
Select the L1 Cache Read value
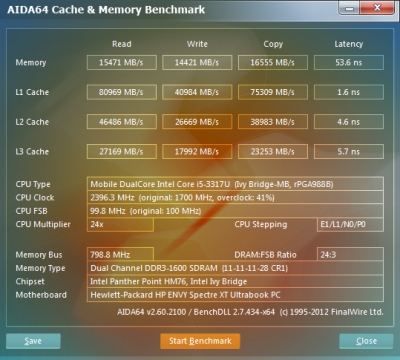click(122, 92)
